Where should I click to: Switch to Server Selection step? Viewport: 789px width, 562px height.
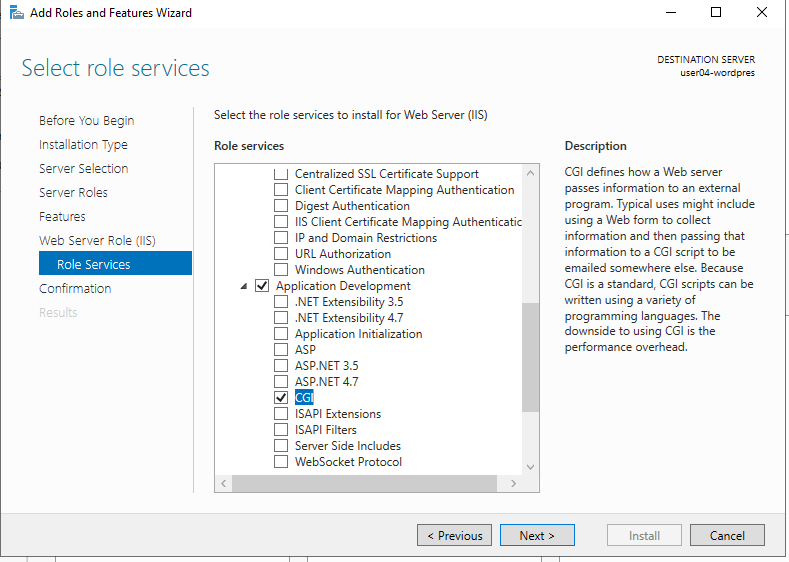coord(84,169)
